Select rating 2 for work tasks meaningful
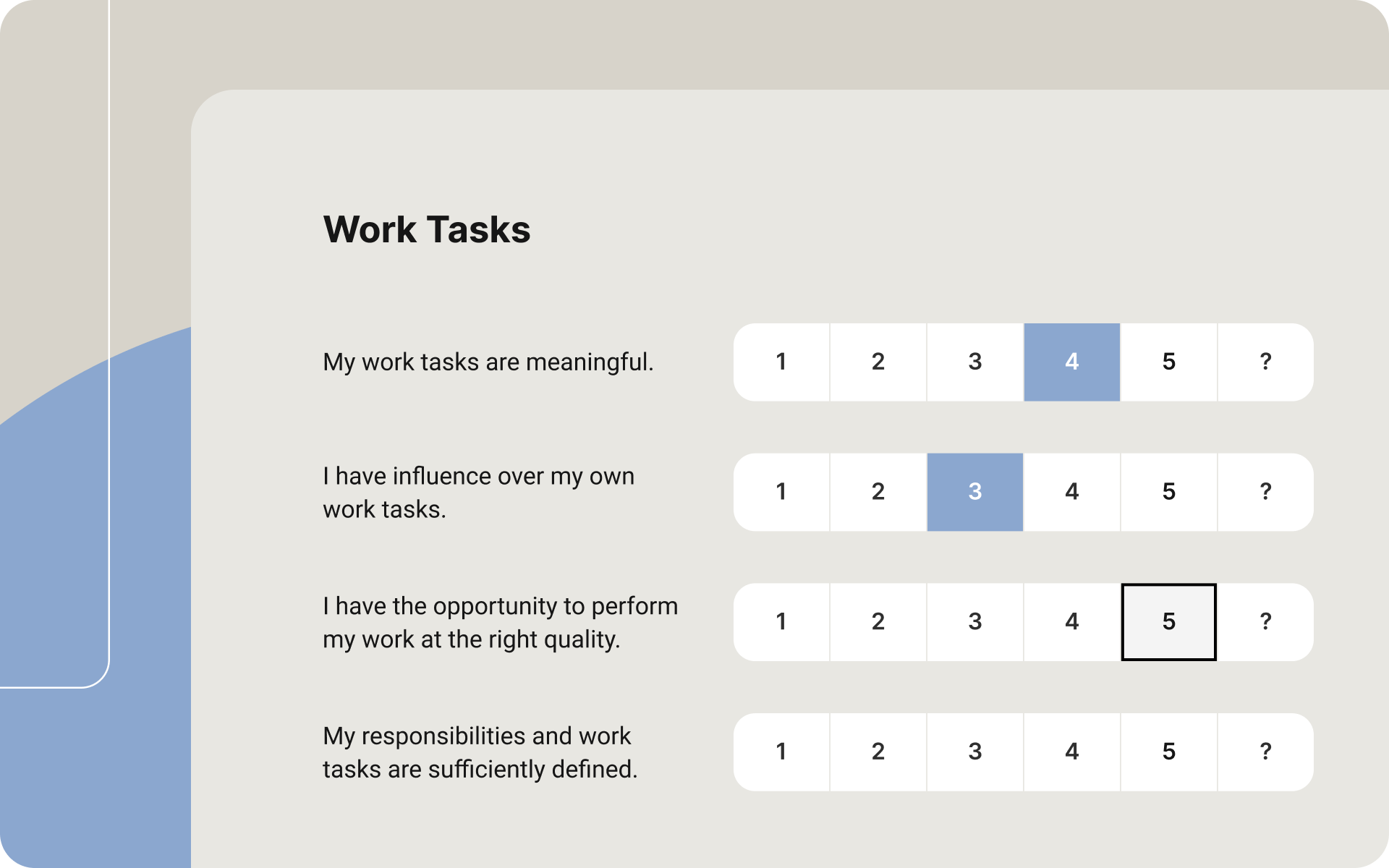The width and height of the screenshot is (1389, 868). [878, 362]
